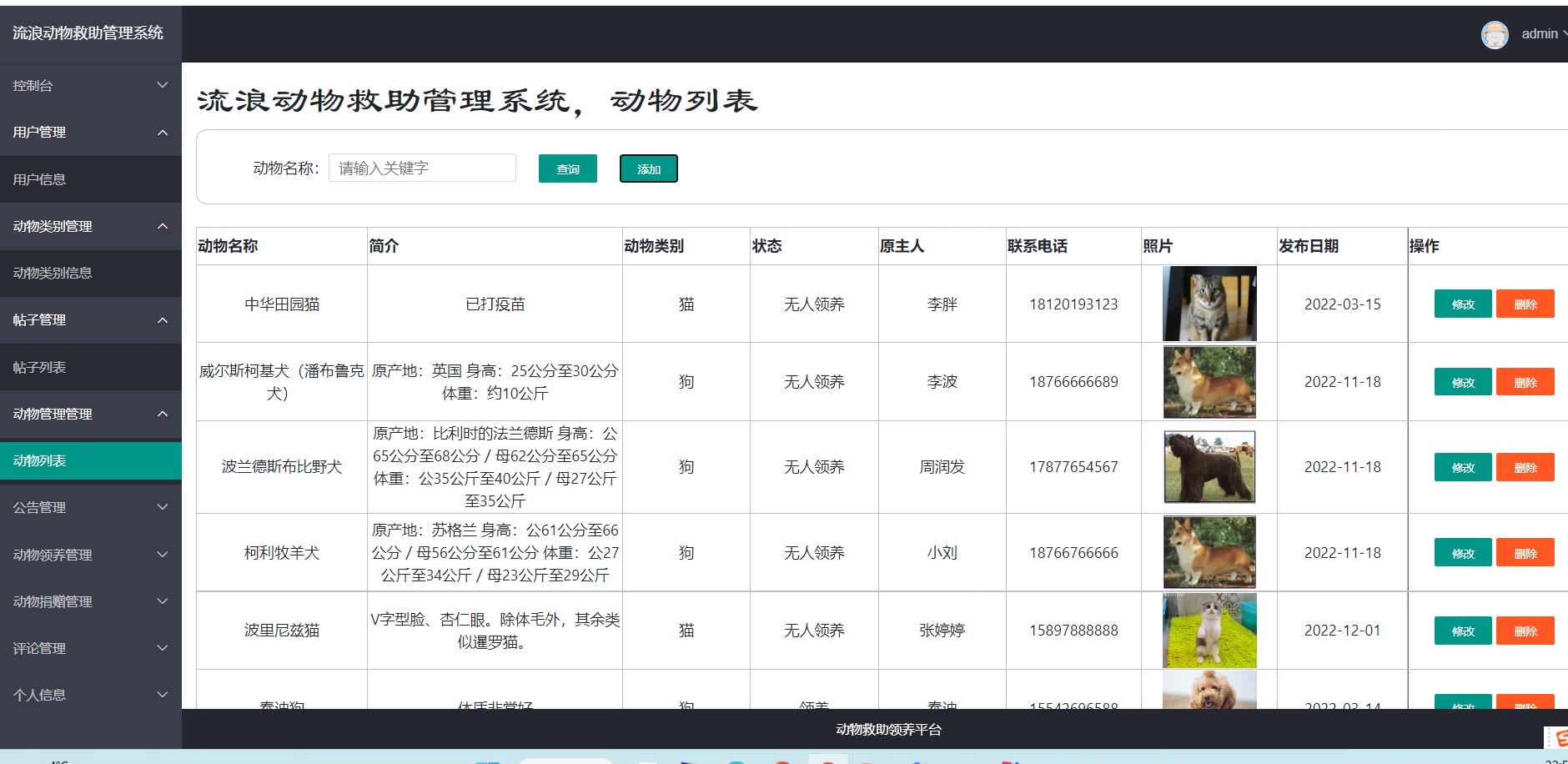Focus the 动物名称 keyword input field
The height and width of the screenshot is (764, 1568).
point(422,168)
